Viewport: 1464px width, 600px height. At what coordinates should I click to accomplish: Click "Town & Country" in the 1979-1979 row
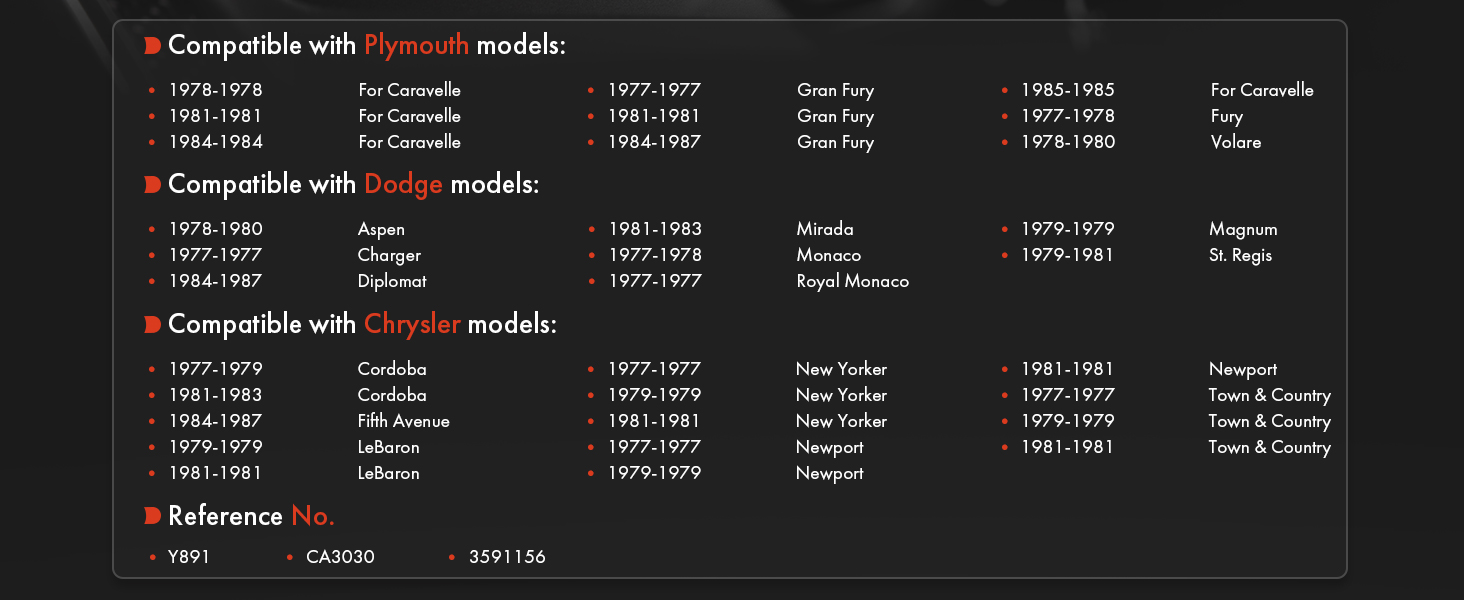point(1270,421)
